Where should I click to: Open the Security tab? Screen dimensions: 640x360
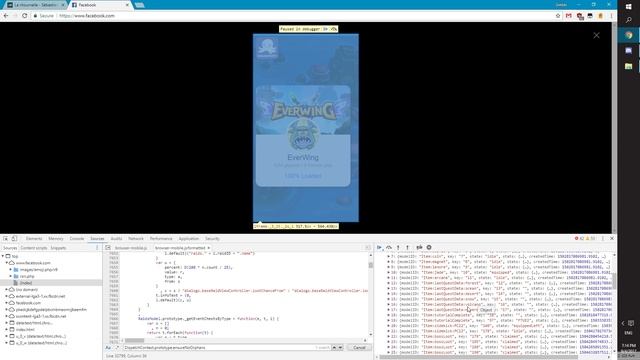(212, 238)
